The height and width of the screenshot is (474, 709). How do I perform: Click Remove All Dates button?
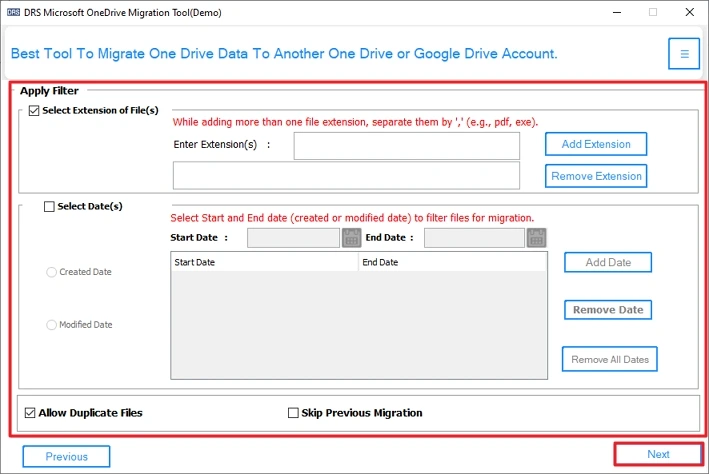coord(610,360)
